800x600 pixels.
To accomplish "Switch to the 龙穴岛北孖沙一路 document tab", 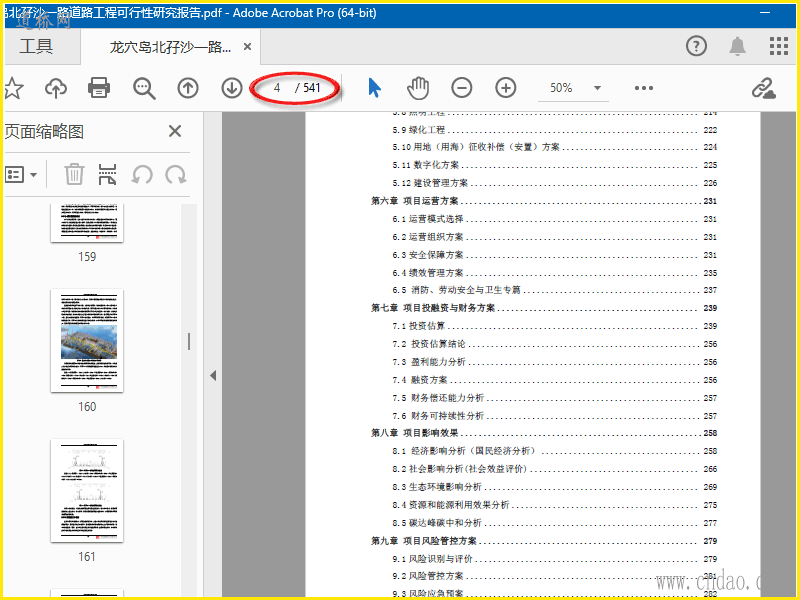I will (x=170, y=47).
